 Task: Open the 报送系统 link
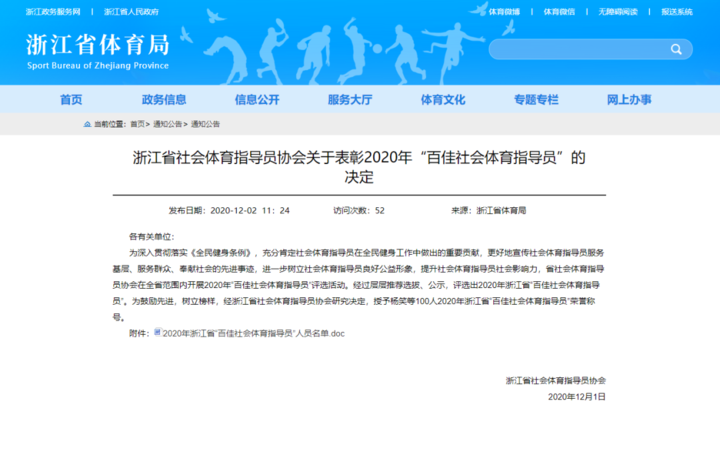(x=676, y=12)
